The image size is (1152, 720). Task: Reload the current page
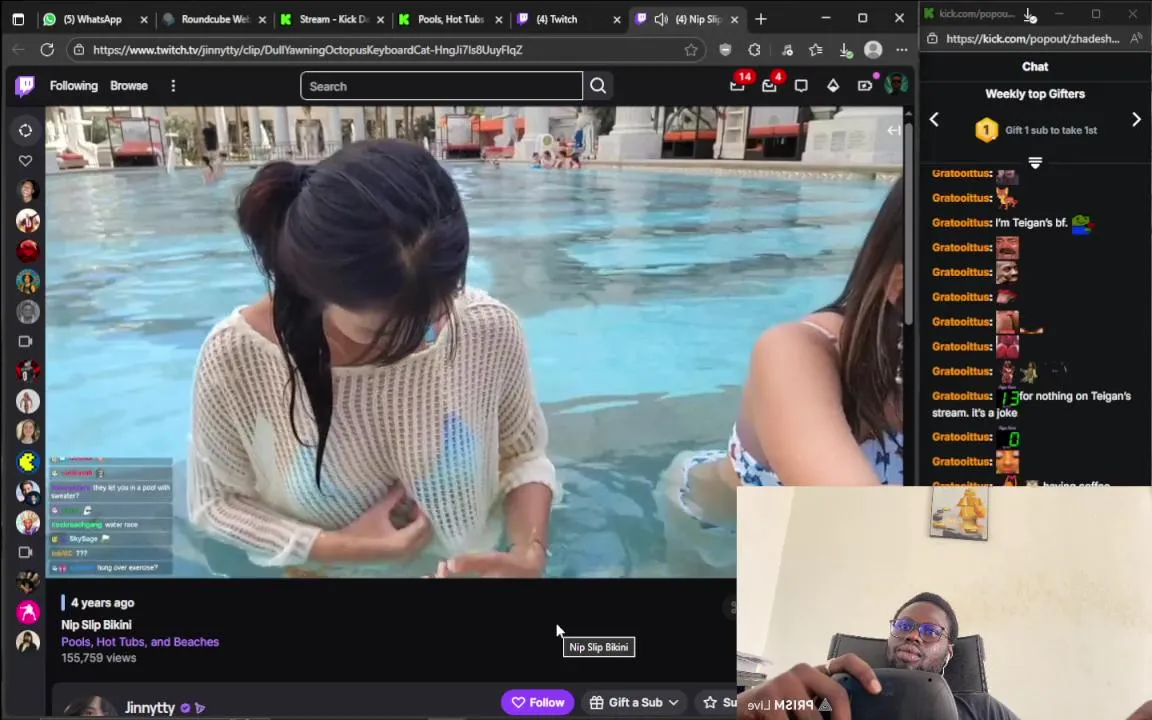pos(47,50)
